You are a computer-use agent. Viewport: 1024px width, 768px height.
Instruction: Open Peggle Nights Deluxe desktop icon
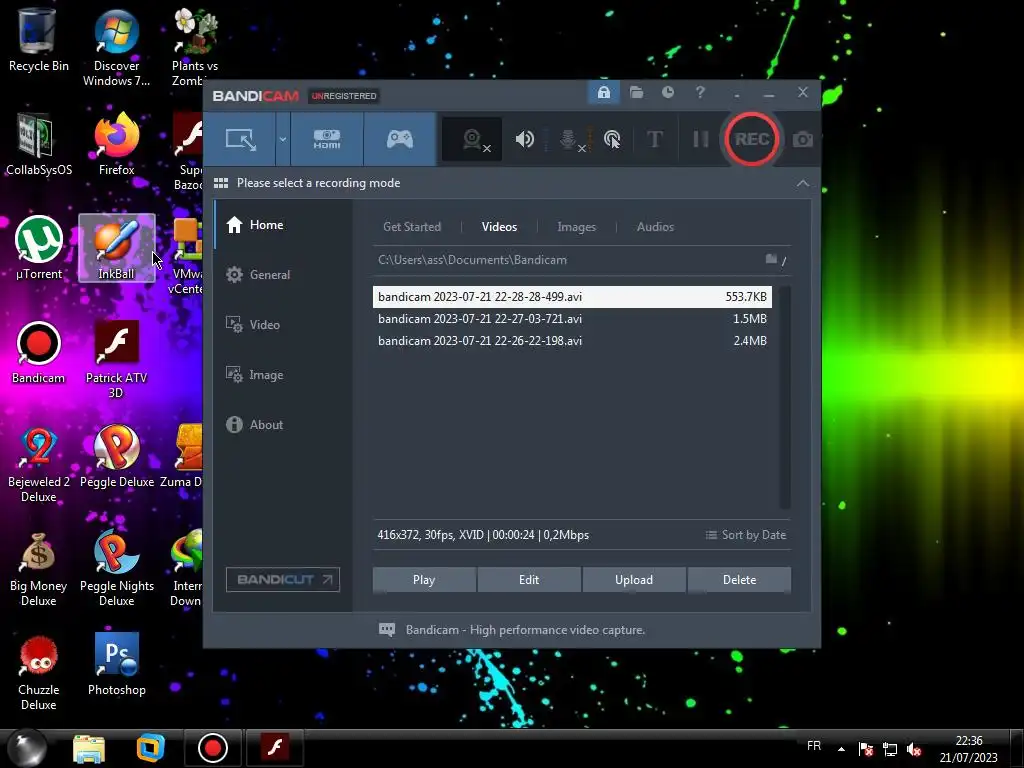116,568
